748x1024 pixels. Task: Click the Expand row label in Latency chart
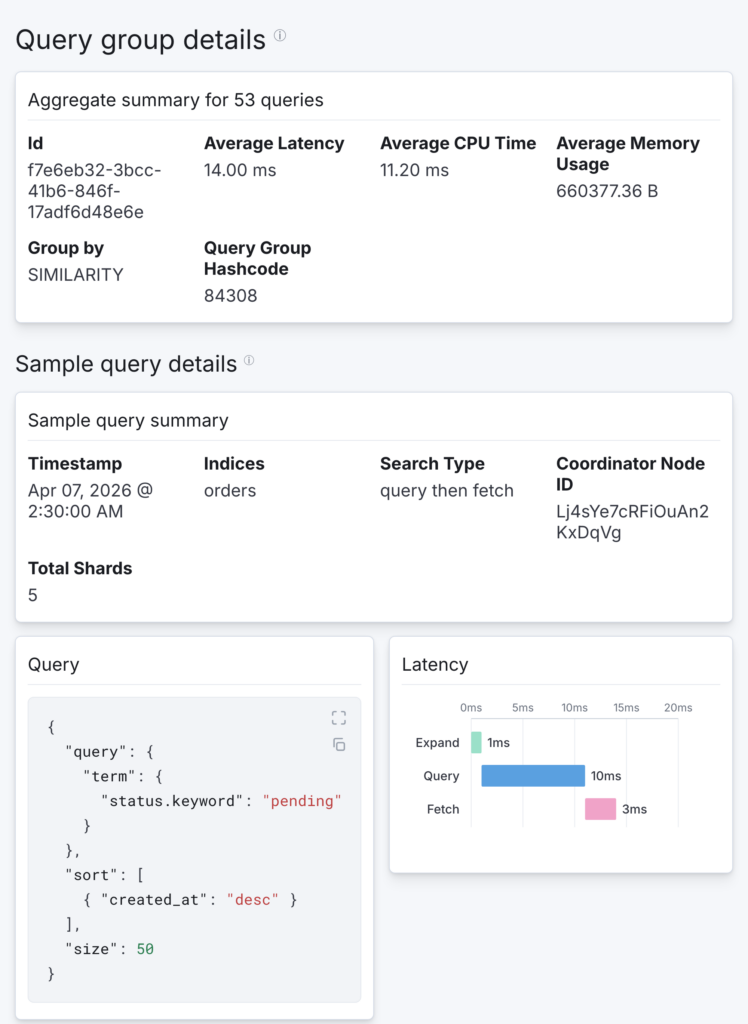pos(437,743)
